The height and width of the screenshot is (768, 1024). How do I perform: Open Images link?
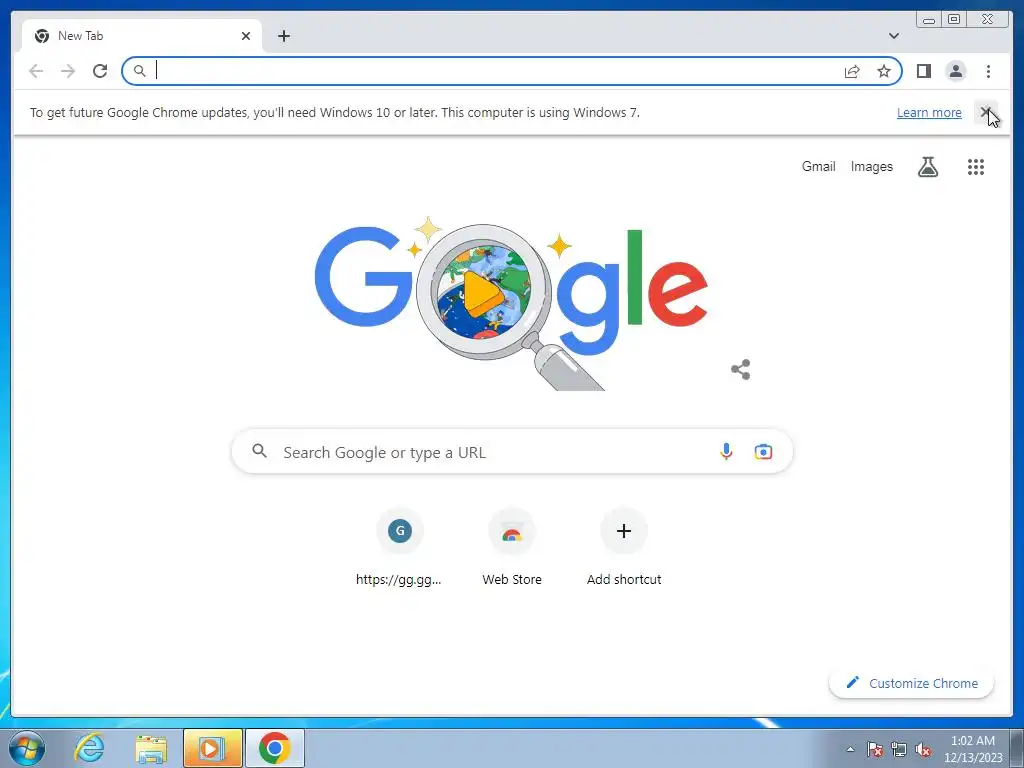tap(871, 167)
